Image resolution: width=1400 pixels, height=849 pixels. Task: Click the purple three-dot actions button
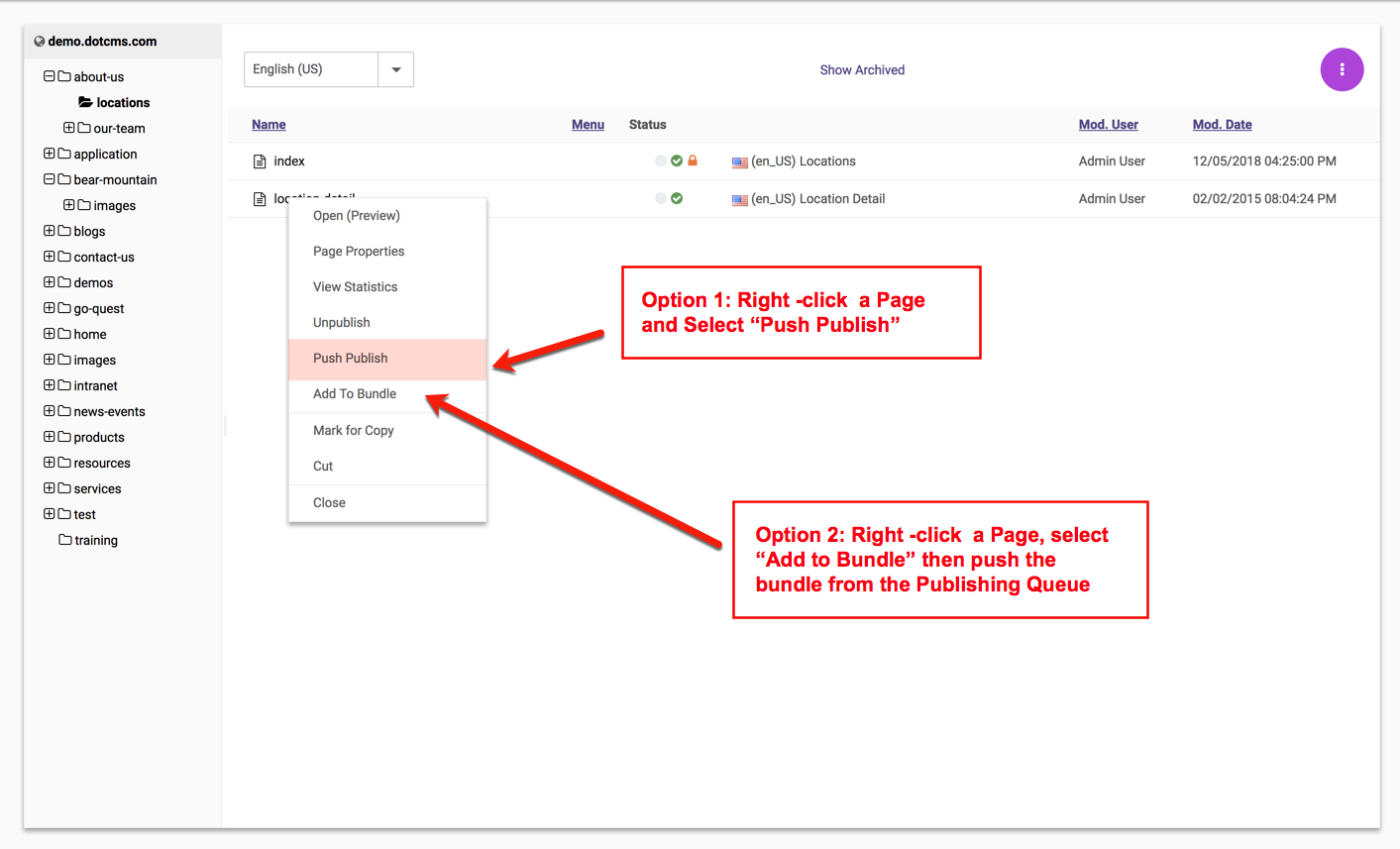(x=1342, y=69)
